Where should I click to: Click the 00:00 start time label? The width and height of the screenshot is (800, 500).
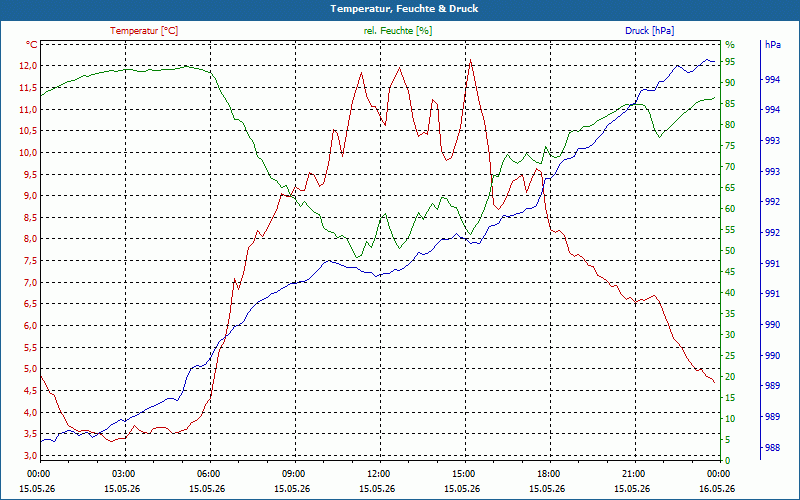pyautogui.click(x=38, y=473)
